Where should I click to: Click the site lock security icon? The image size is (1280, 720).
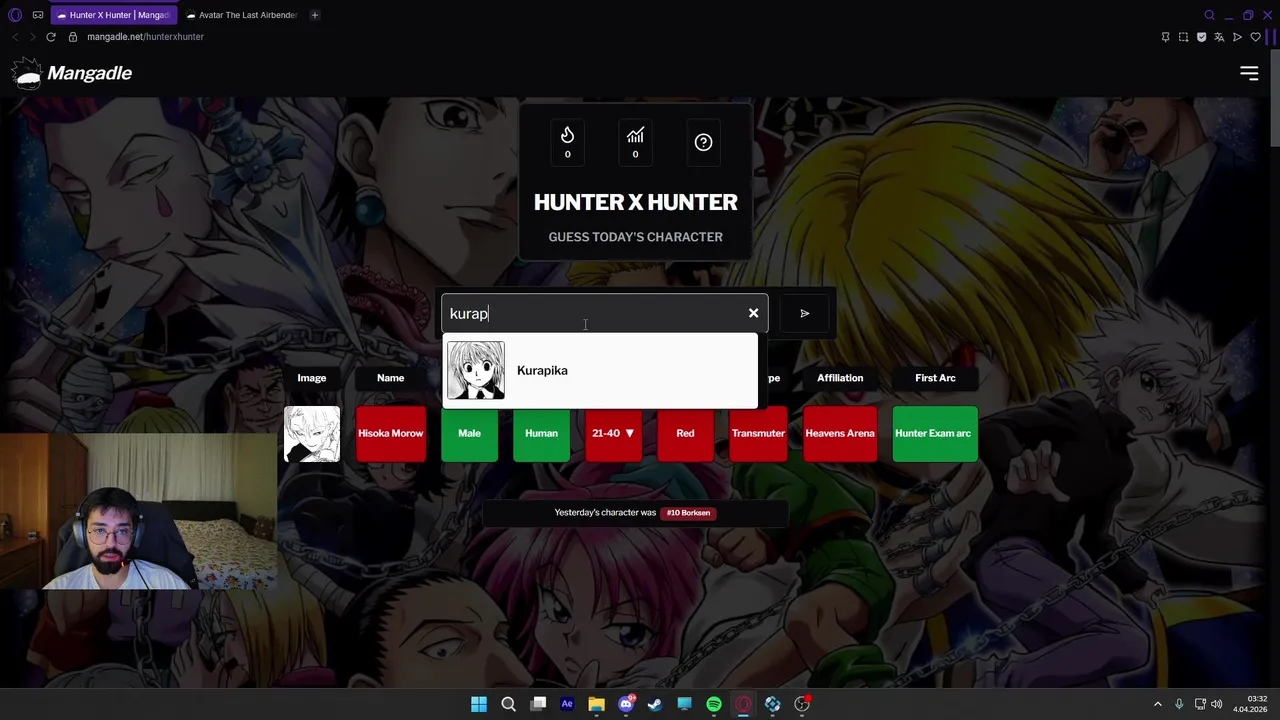72,37
